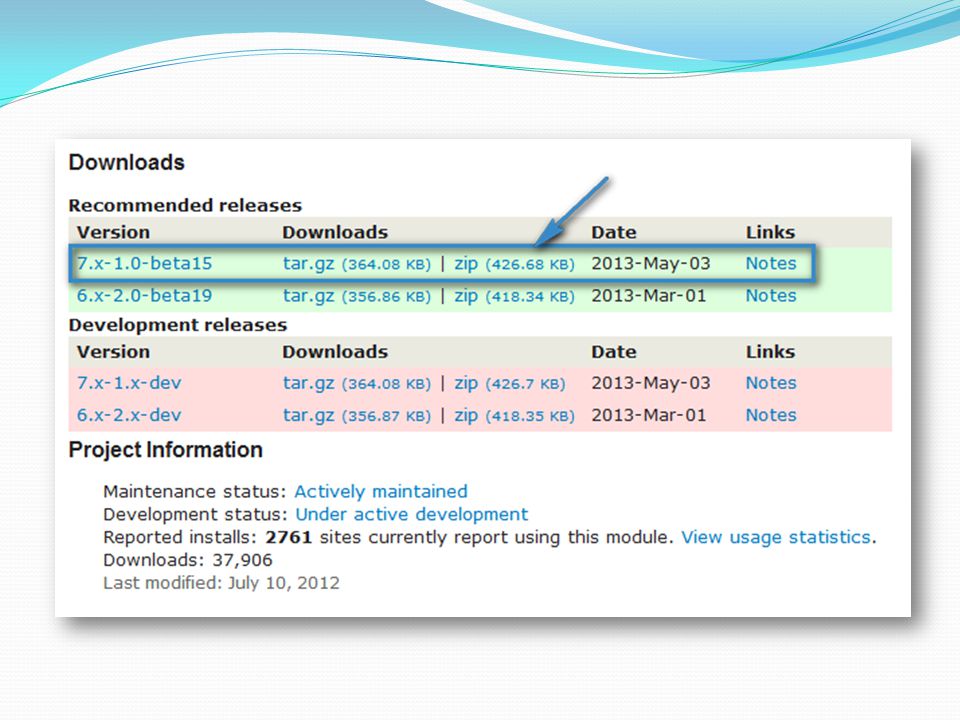Viewport: 960px width, 720px height.
Task: Select the Development releases heading
Action: [x=178, y=324]
